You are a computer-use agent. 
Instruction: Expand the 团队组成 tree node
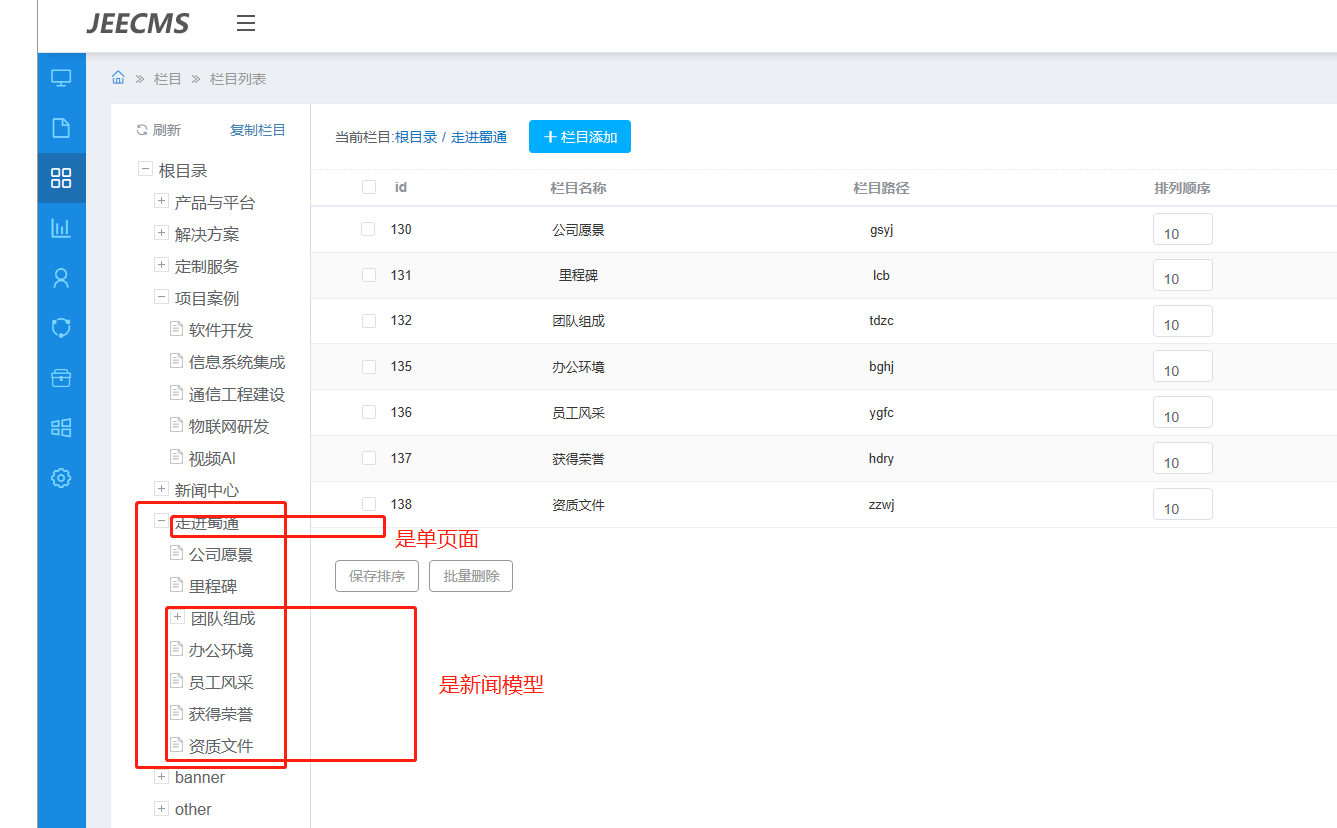(178, 618)
